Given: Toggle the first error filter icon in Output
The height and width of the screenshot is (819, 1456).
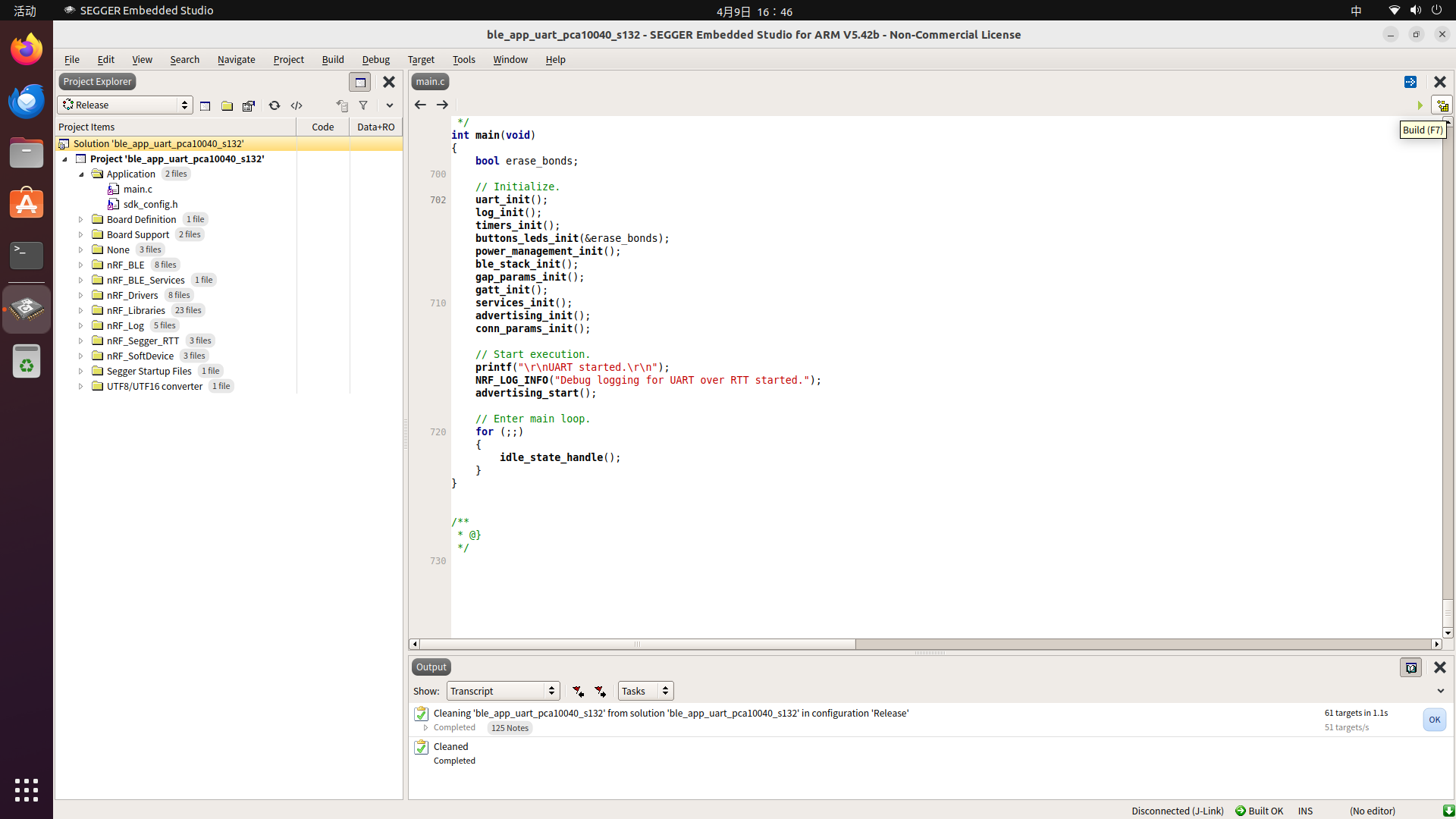Looking at the screenshot, I should pos(578,691).
